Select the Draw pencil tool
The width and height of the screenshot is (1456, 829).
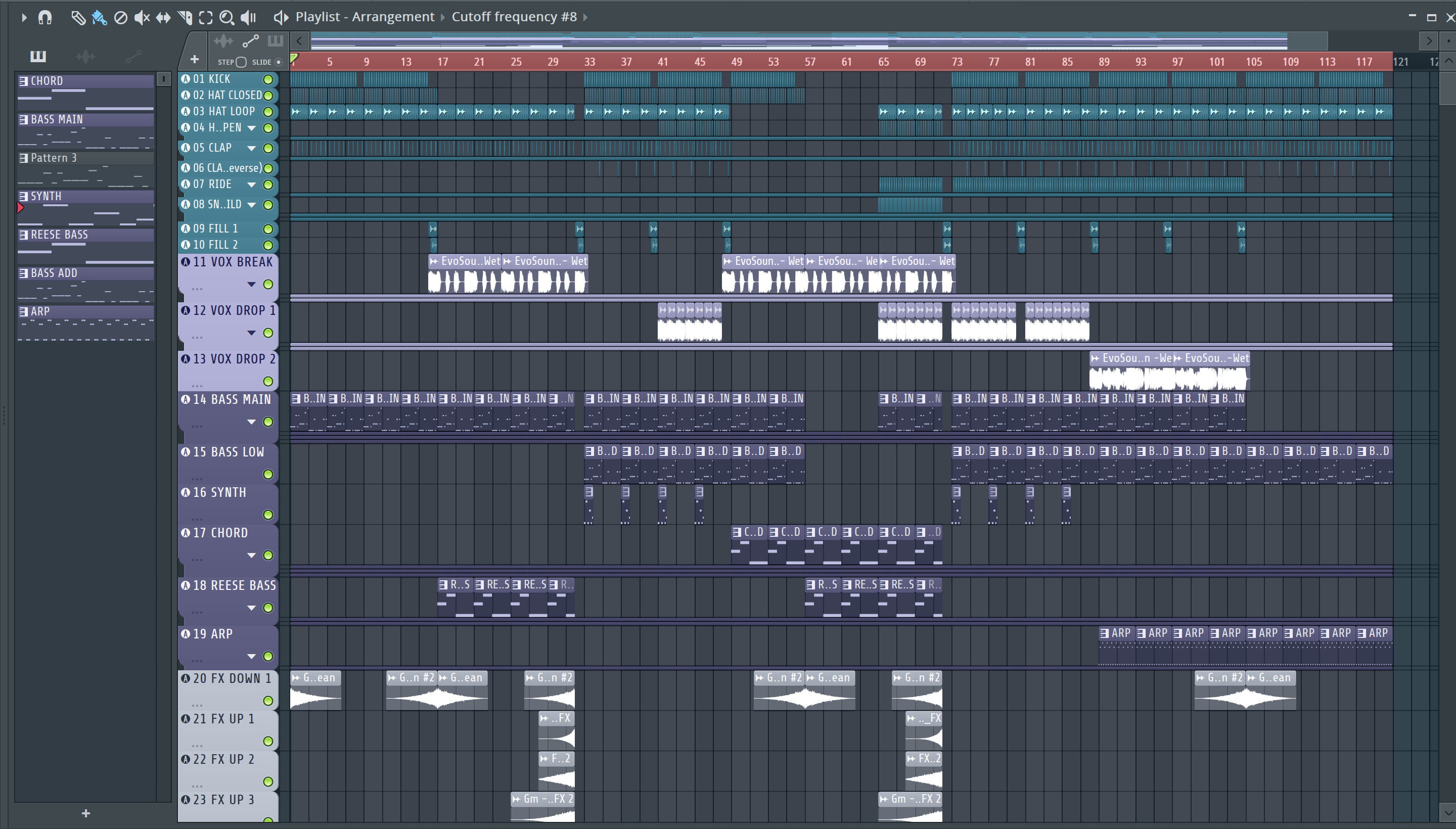78,18
